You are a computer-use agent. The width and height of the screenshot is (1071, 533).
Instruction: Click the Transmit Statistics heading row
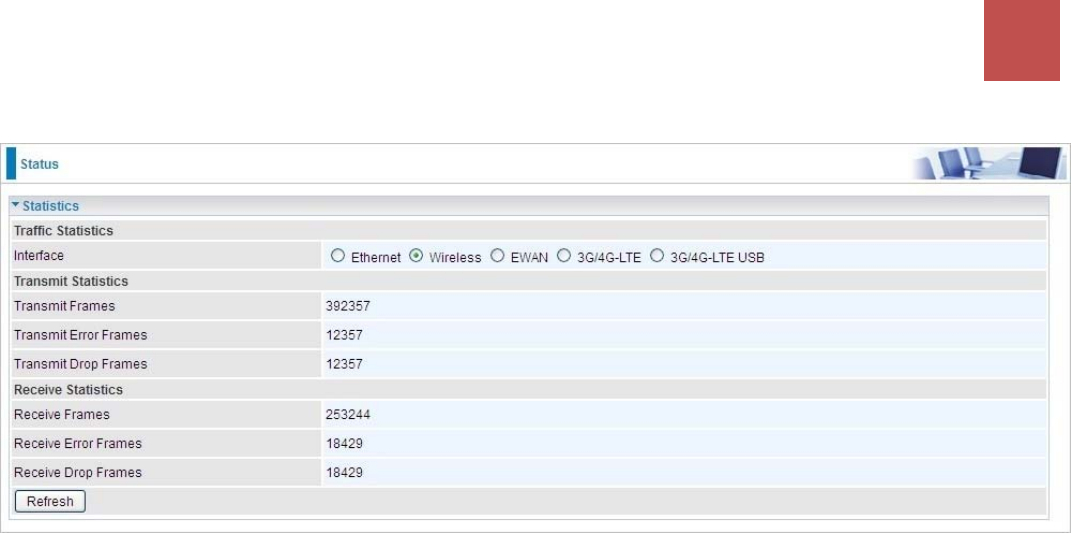tap(528, 281)
